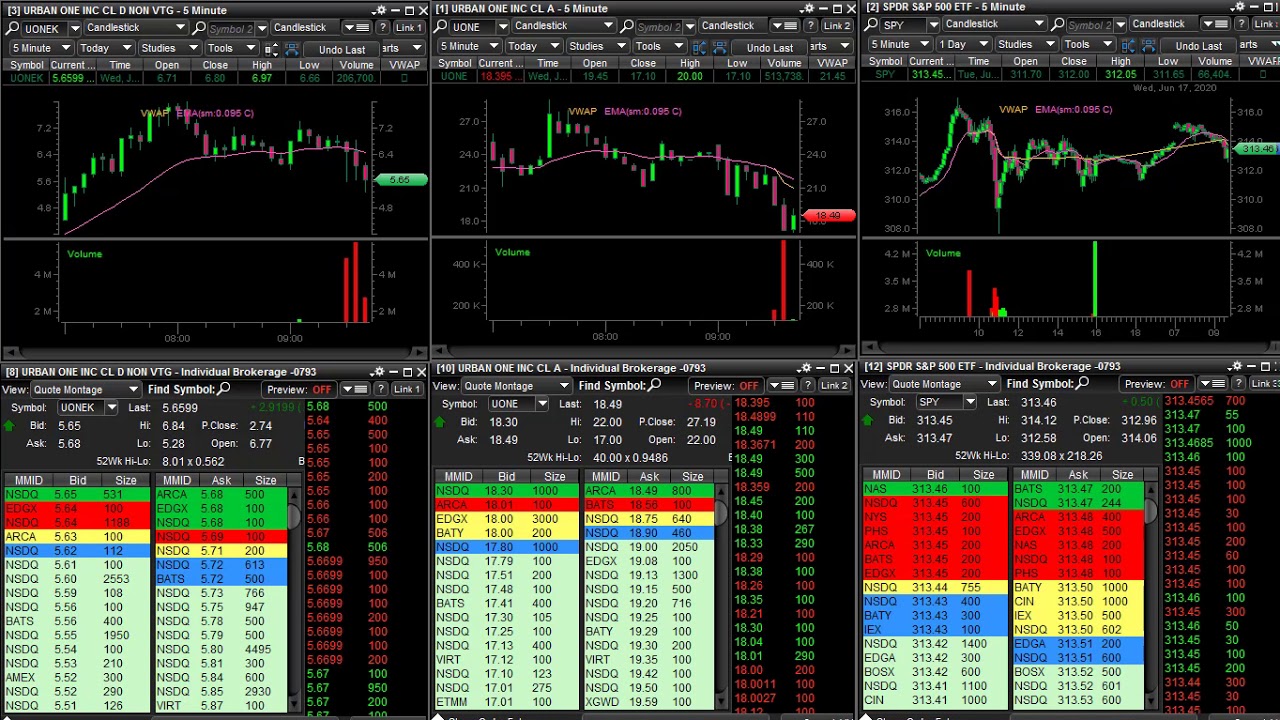The width and height of the screenshot is (1280, 720).
Task: Click the Link 2 button in UONE chart
Action: point(836,26)
